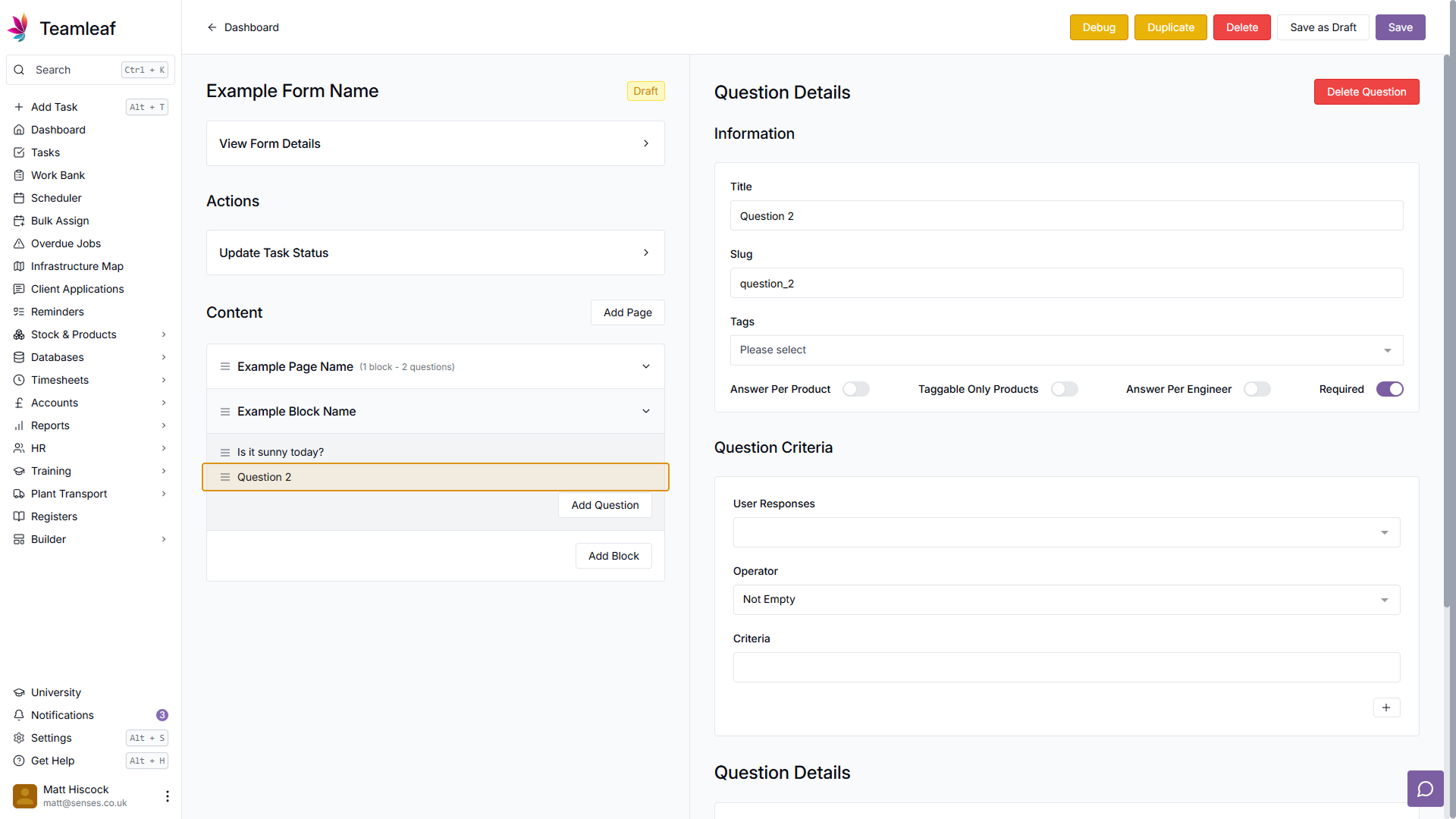Click the Teamleaf logo
Screen dimensions: 1456x819
(x=19, y=28)
